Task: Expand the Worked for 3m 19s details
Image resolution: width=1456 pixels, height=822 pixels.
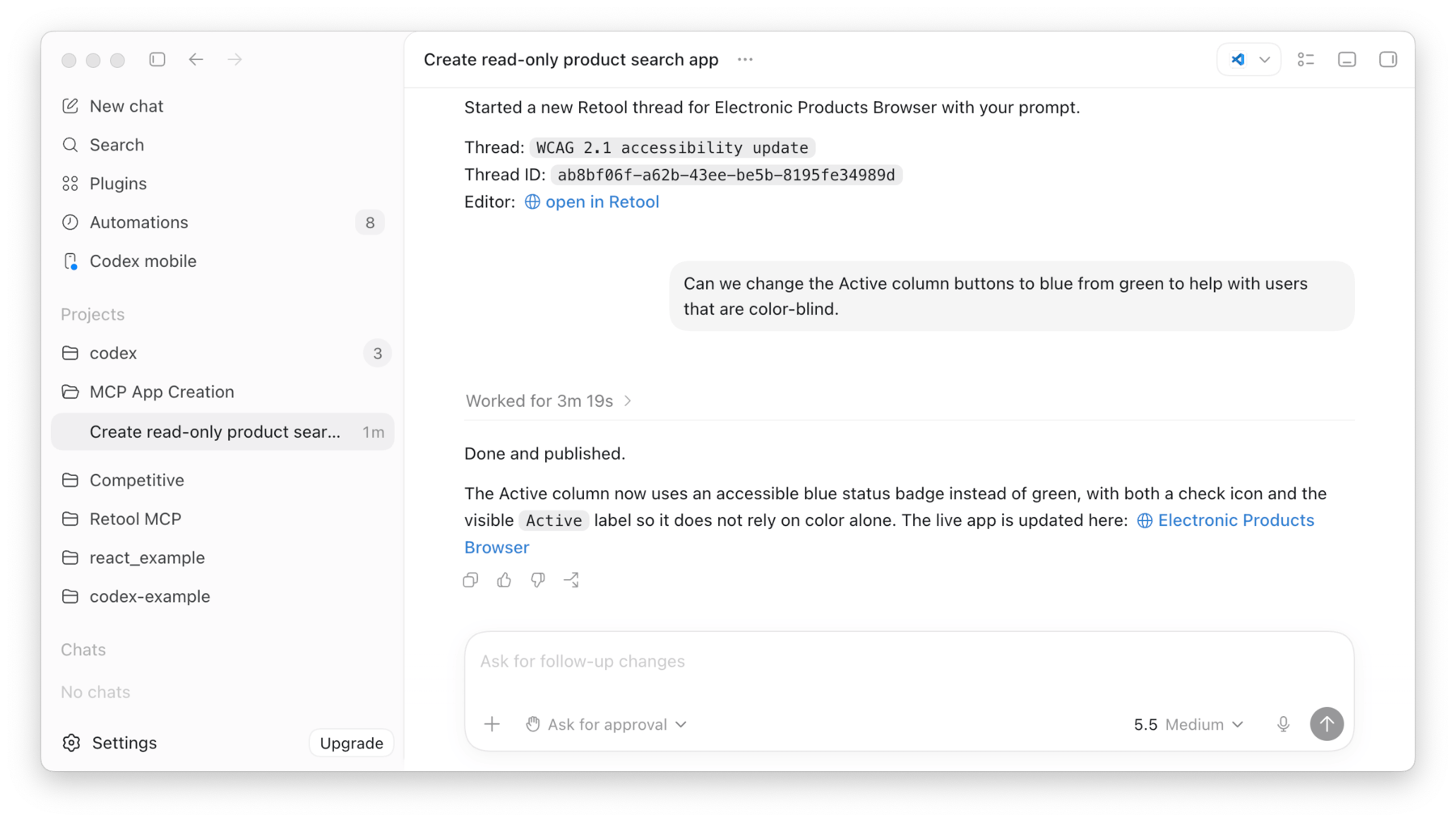Action: coord(548,400)
